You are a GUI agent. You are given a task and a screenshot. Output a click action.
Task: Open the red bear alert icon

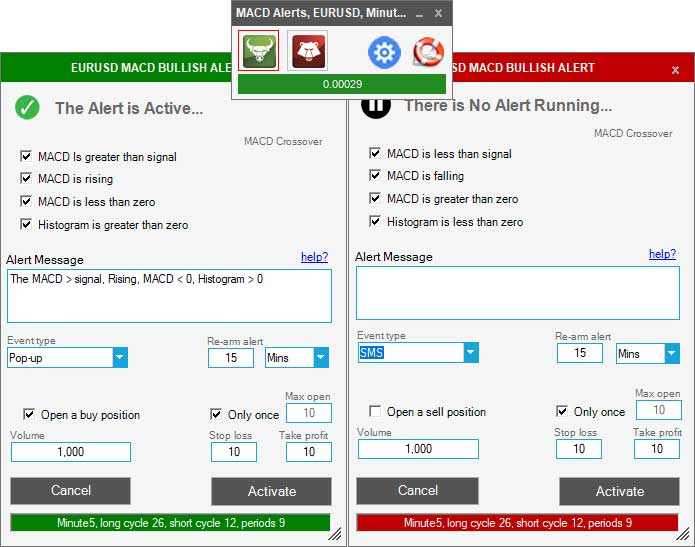click(x=308, y=50)
